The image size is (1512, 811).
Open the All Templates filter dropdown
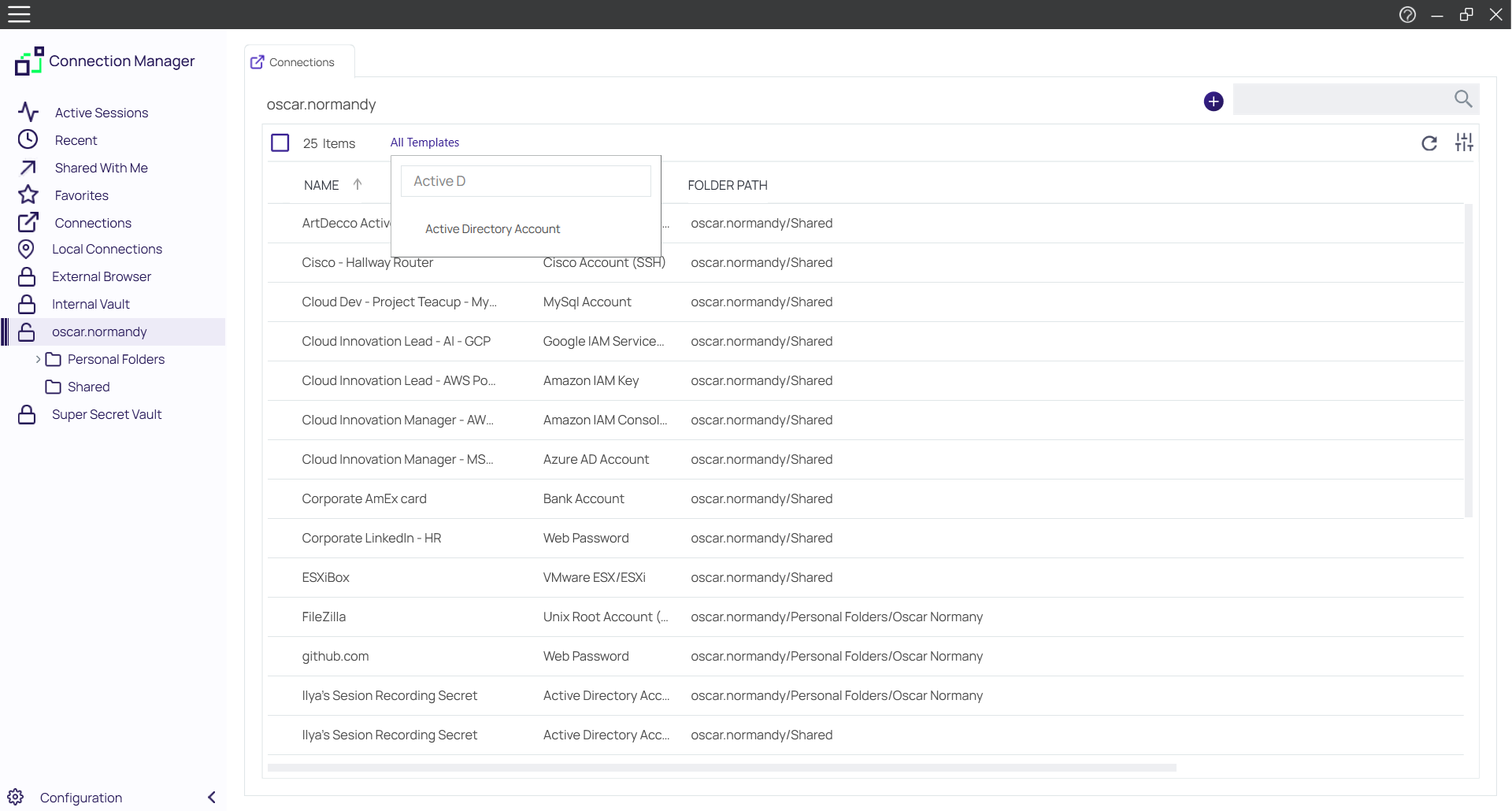[424, 142]
